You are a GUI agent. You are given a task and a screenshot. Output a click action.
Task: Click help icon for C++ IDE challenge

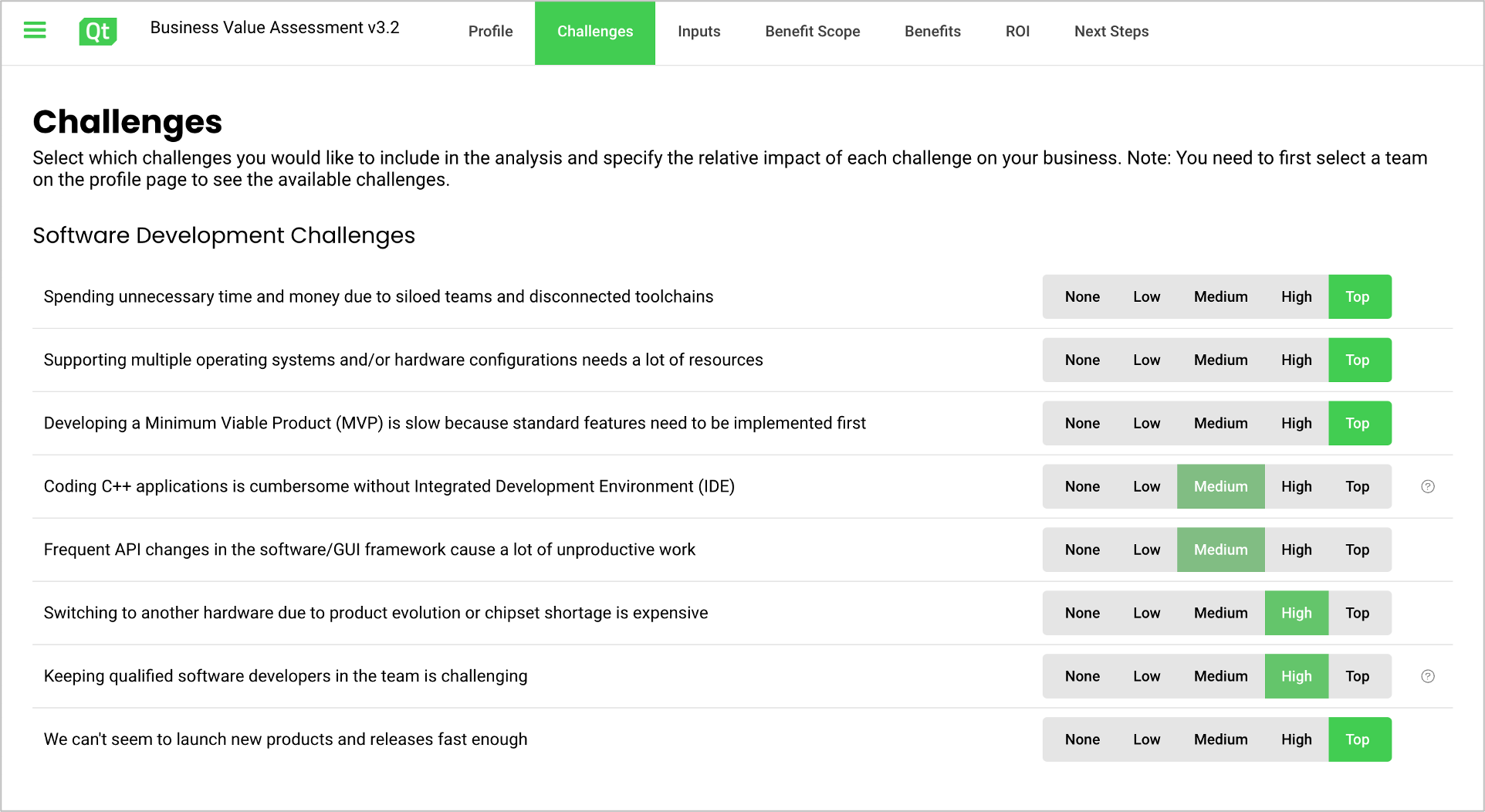(1427, 486)
